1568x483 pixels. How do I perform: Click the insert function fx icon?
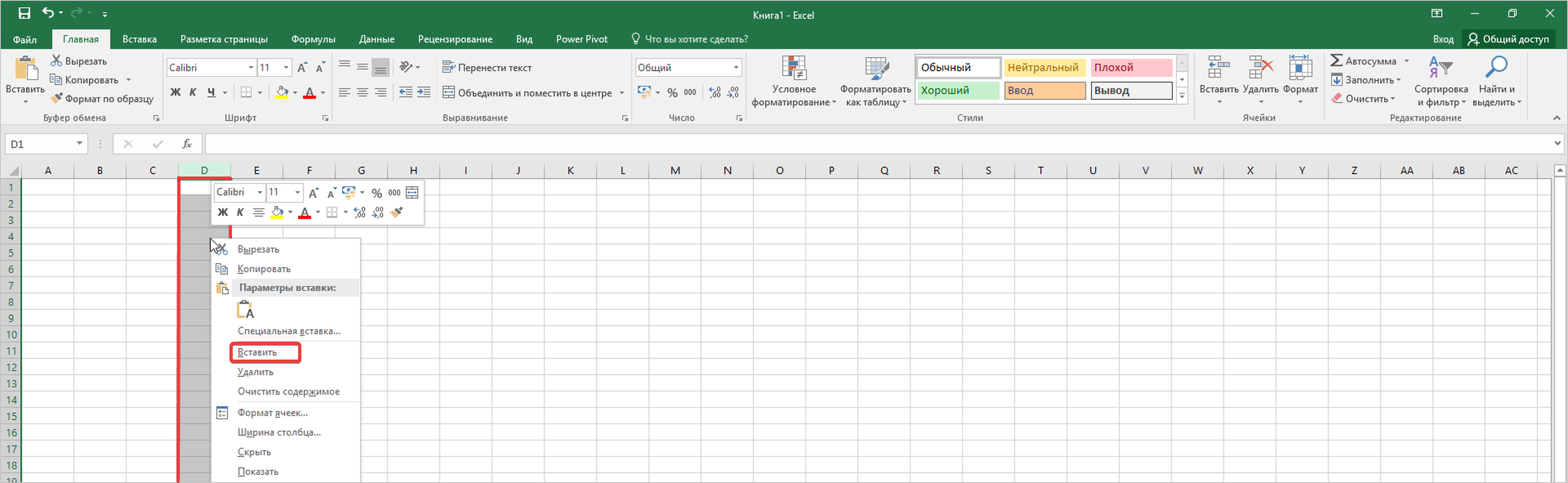click(x=187, y=144)
